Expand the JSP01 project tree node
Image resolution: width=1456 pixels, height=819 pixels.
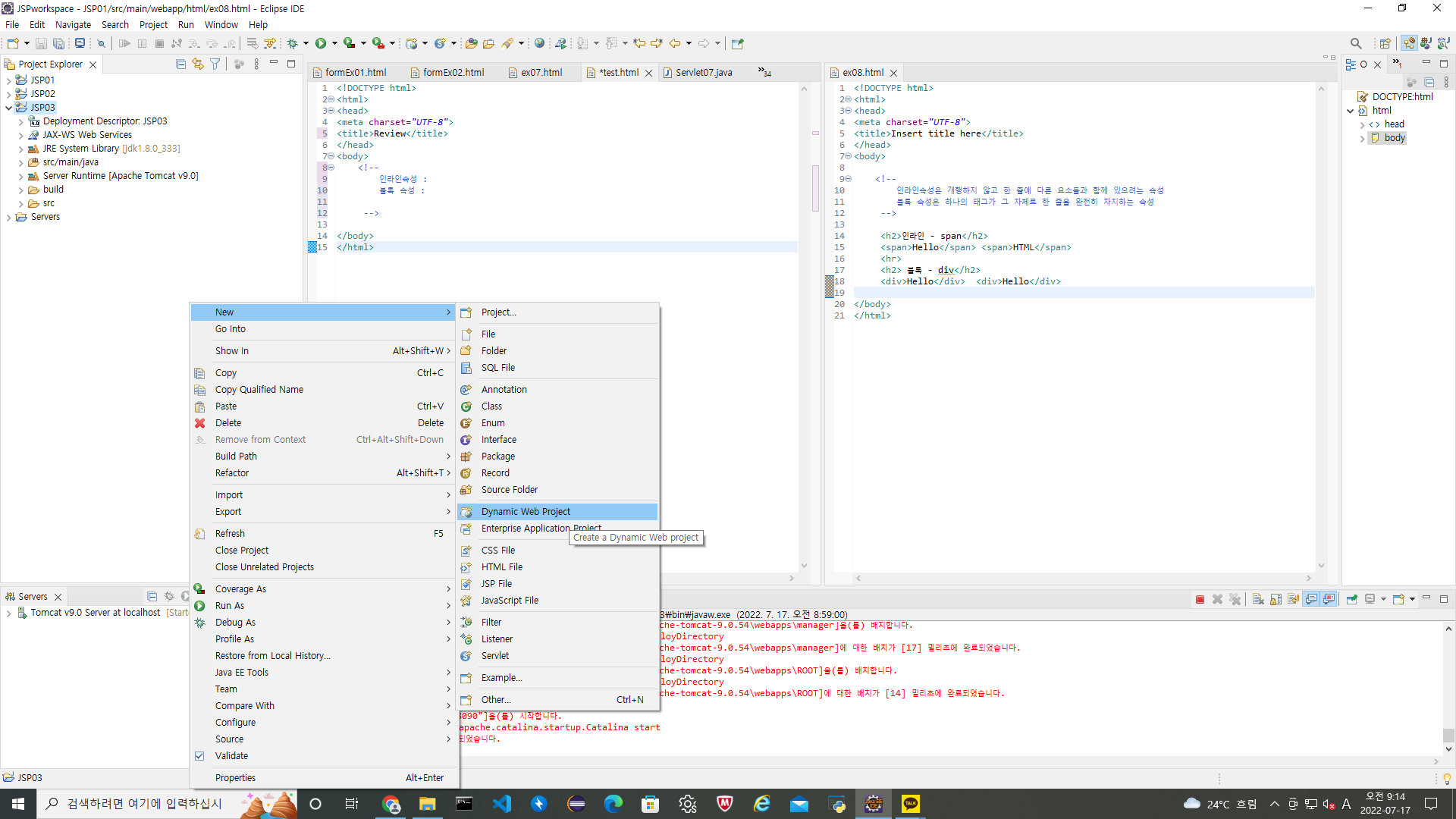(x=8, y=80)
